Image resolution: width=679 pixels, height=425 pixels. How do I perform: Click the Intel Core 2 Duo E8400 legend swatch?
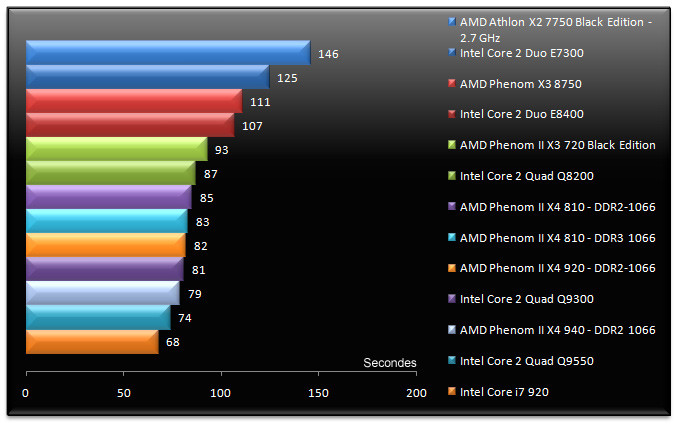click(452, 114)
